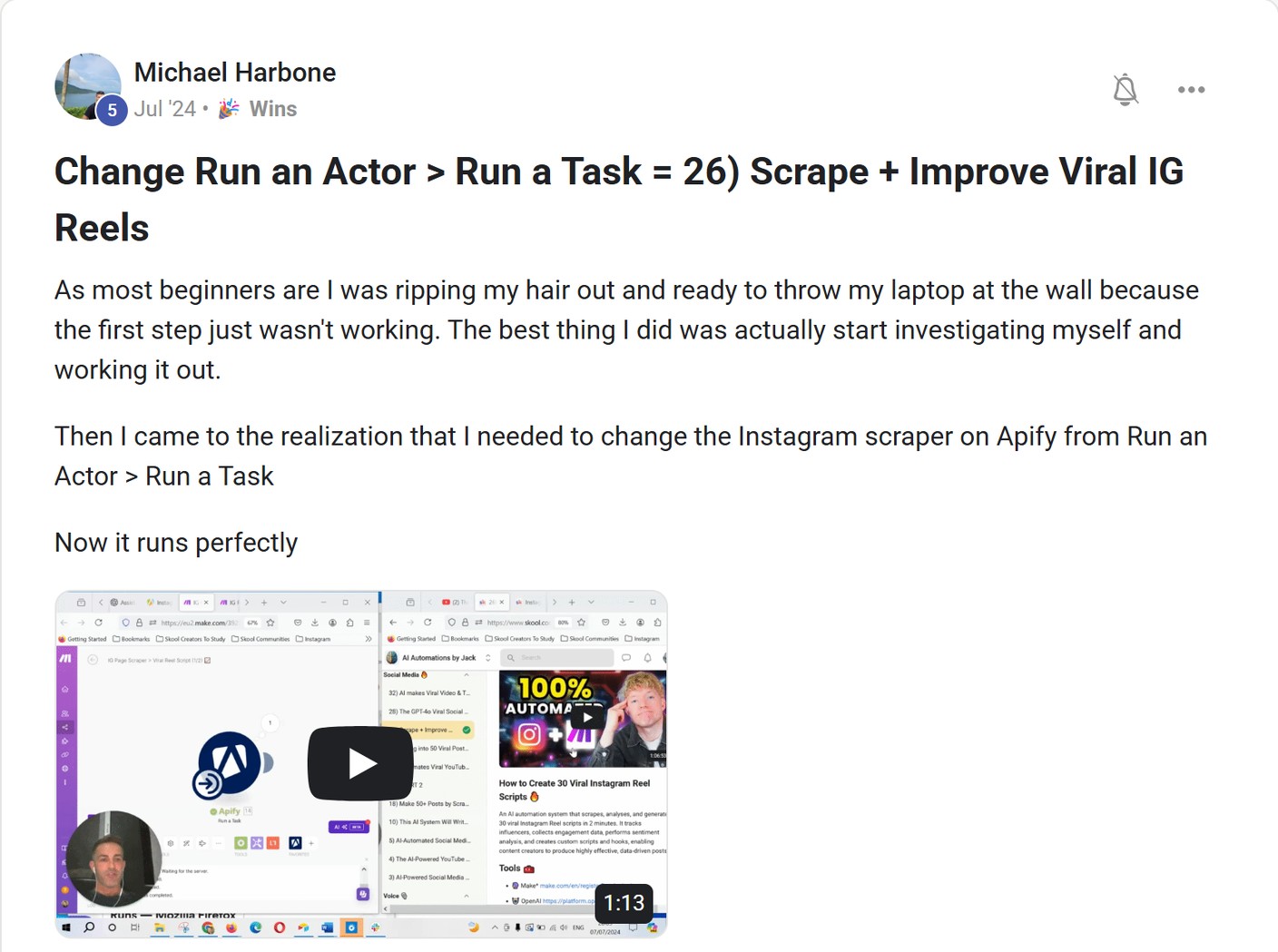Click the 1:13 video duration badge

click(624, 903)
